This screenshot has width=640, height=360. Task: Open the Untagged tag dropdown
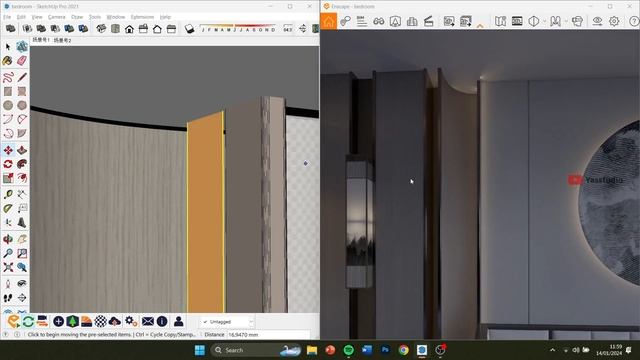tap(228, 322)
